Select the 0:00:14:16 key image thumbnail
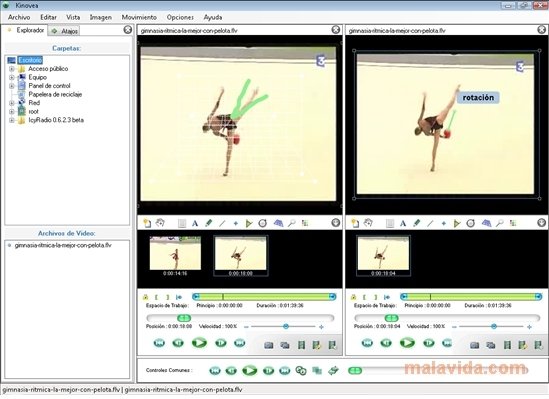Image resolution: width=549 pixels, height=399 pixels. click(x=175, y=256)
